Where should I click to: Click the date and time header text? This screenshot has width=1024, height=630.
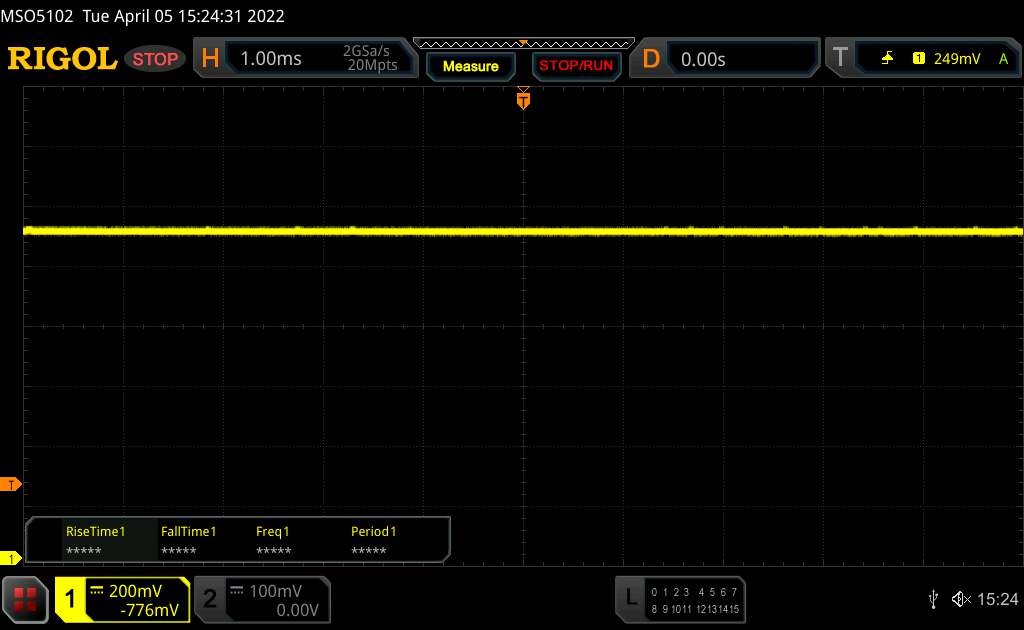(x=184, y=16)
